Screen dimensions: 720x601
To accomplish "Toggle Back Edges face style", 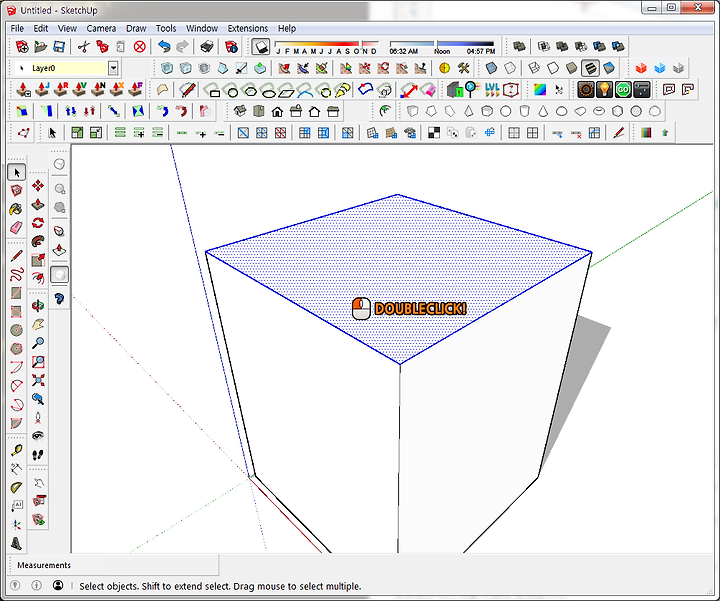I will click(510, 68).
